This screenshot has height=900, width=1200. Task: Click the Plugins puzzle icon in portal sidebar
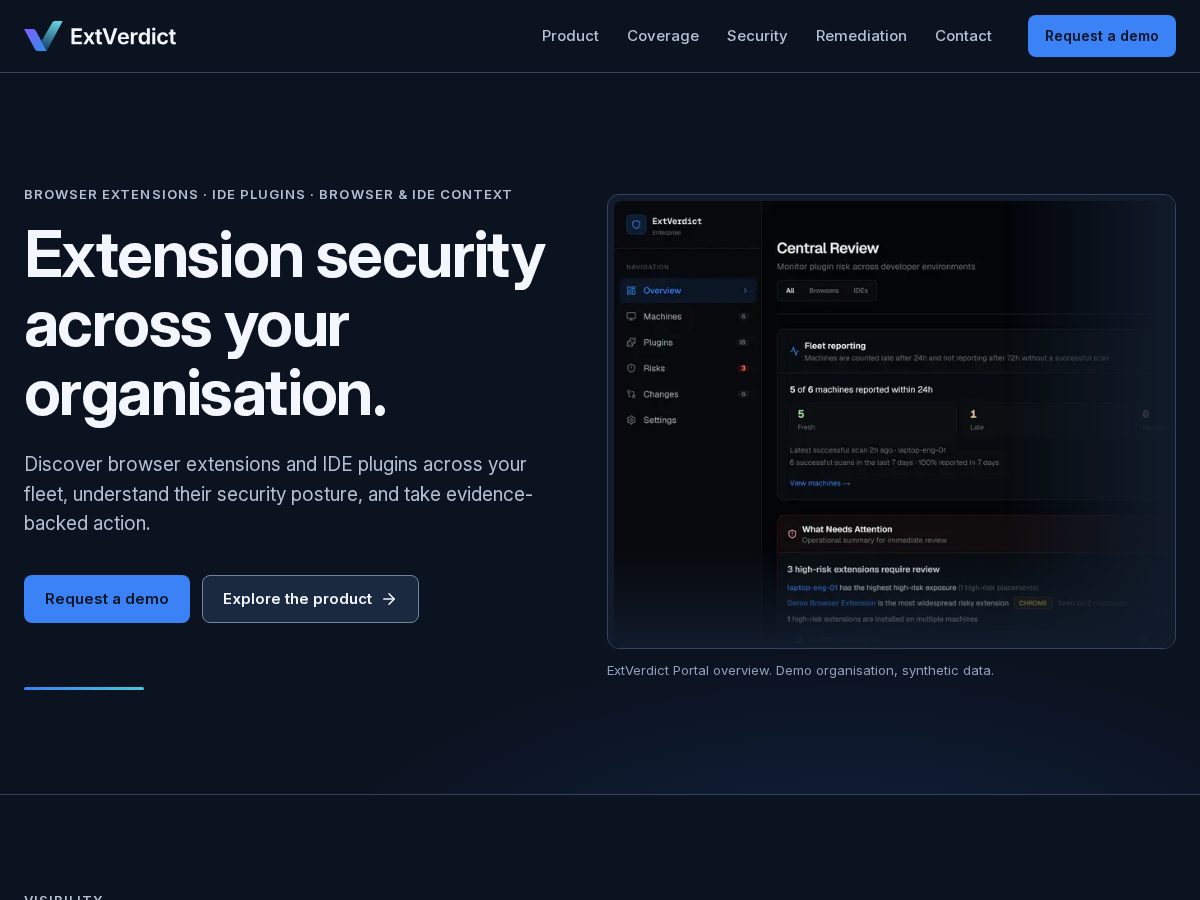pos(631,343)
